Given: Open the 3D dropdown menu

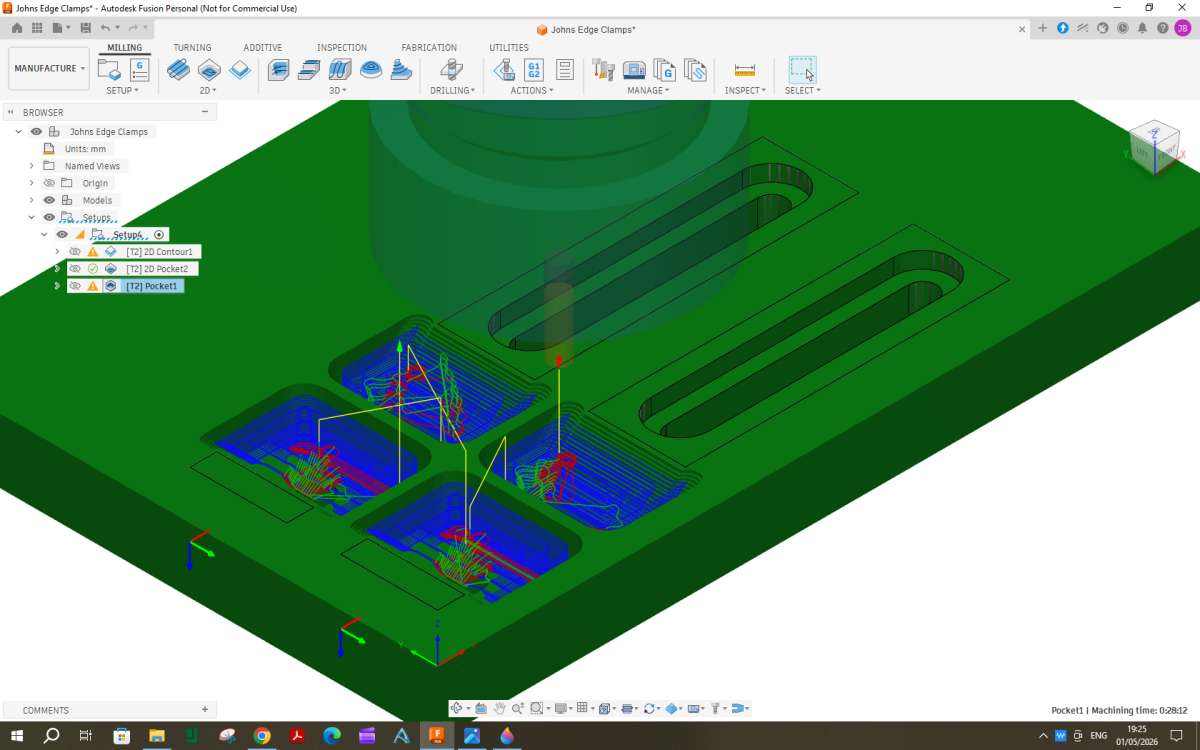Looking at the screenshot, I should (338, 90).
